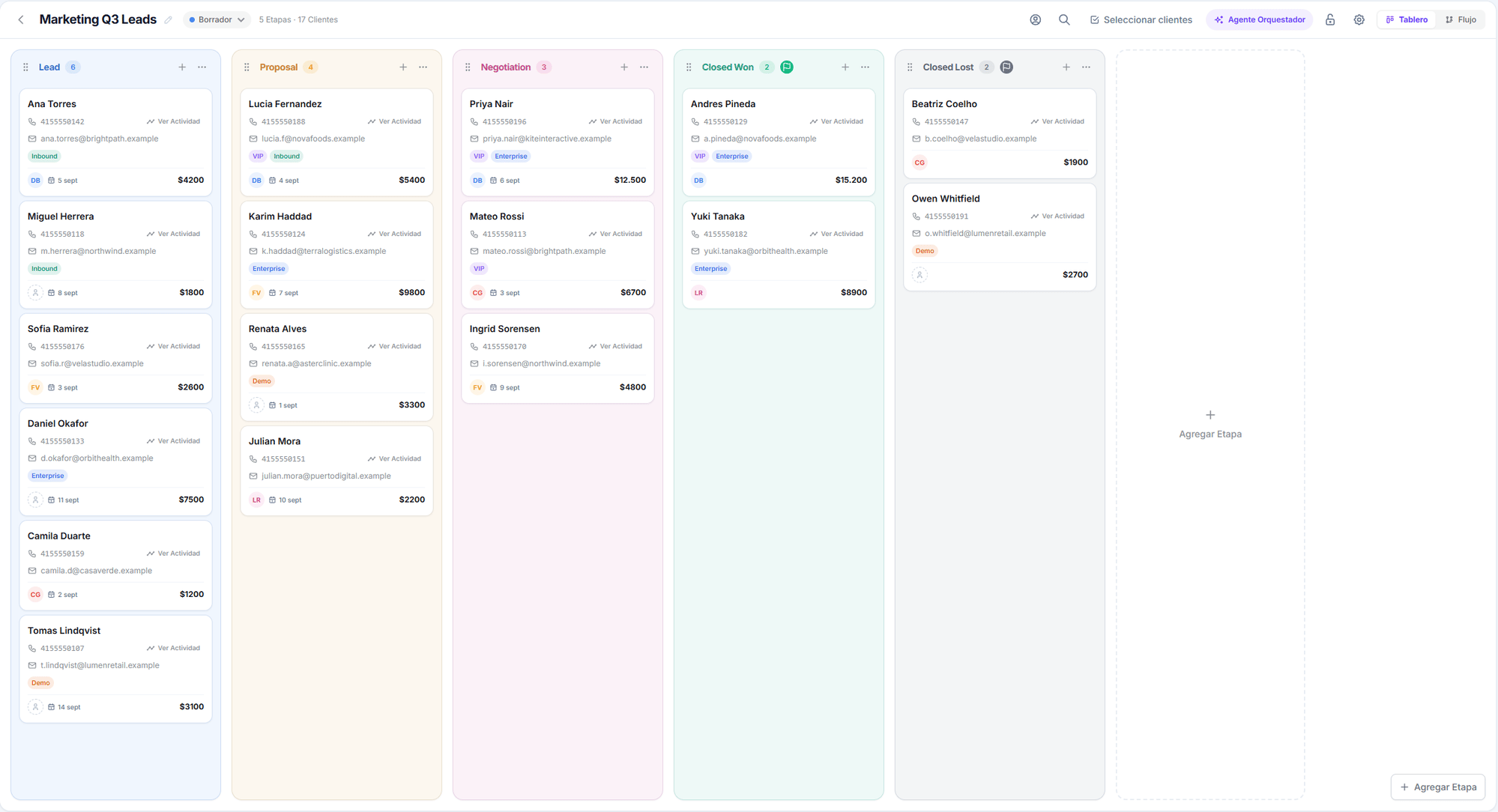Add a client to Closed Won column
Screen dimensions: 1498x812
coord(845,67)
